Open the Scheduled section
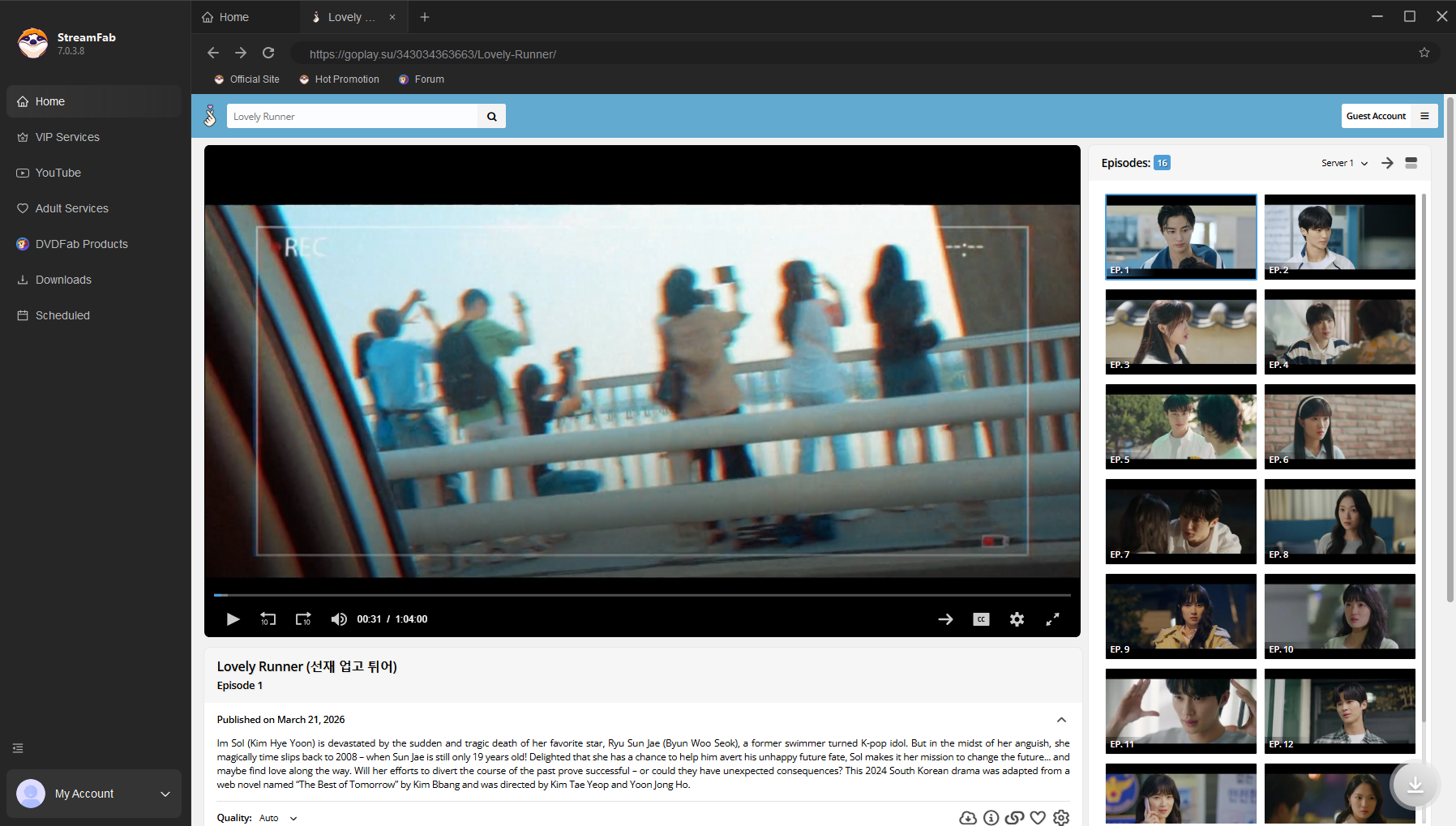The image size is (1456, 826). coord(94,315)
